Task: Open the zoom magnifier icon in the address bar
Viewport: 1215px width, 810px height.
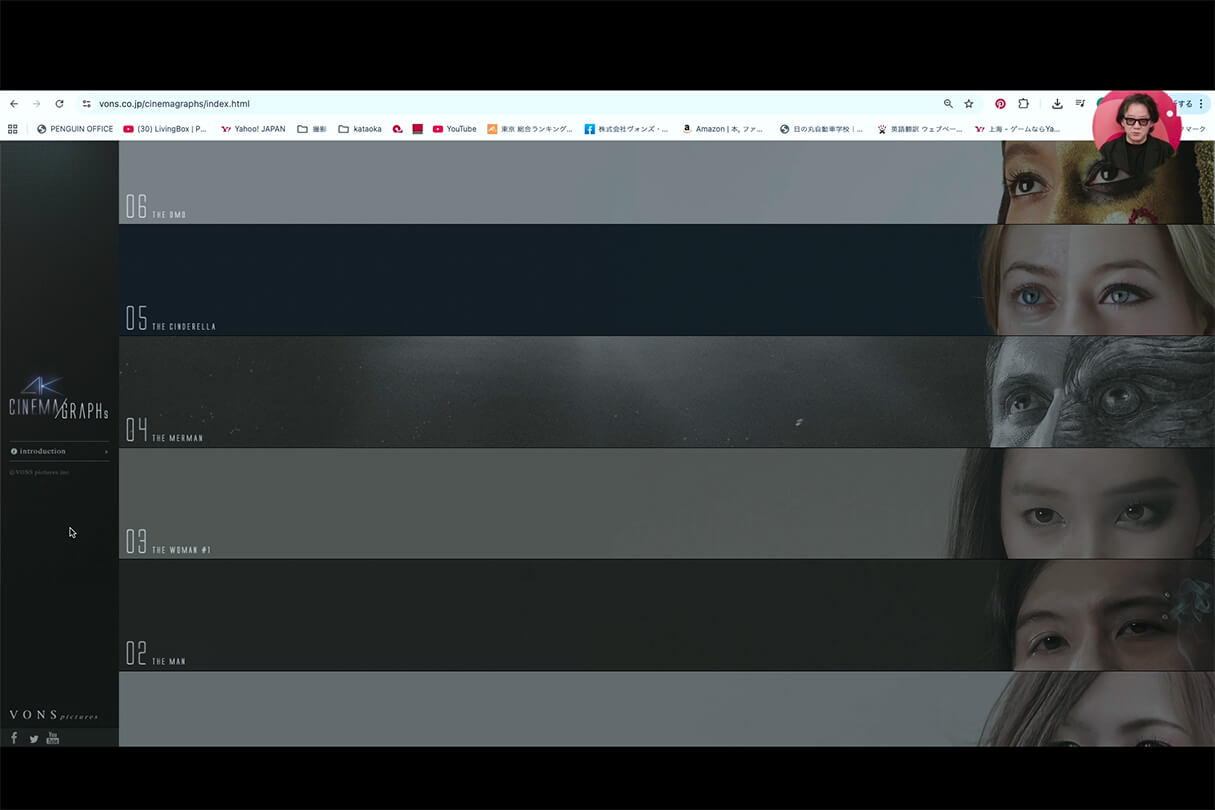Action: 948,104
